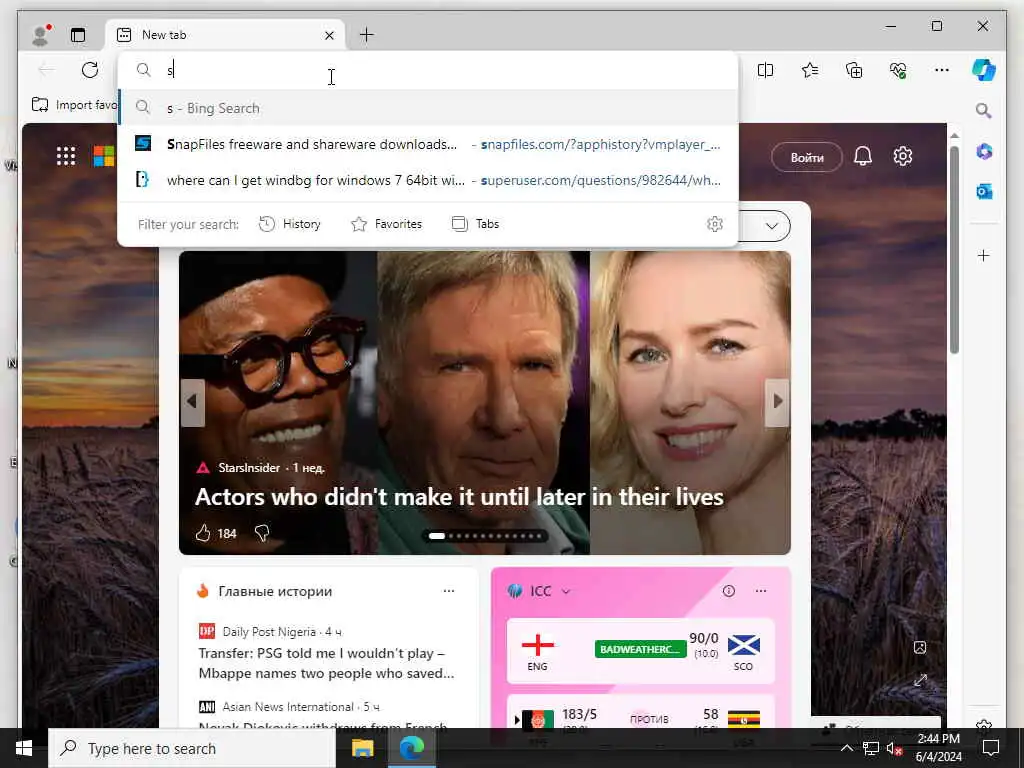Click Edge icon in taskbar
The image size is (1024, 768).
pyautogui.click(x=411, y=748)
